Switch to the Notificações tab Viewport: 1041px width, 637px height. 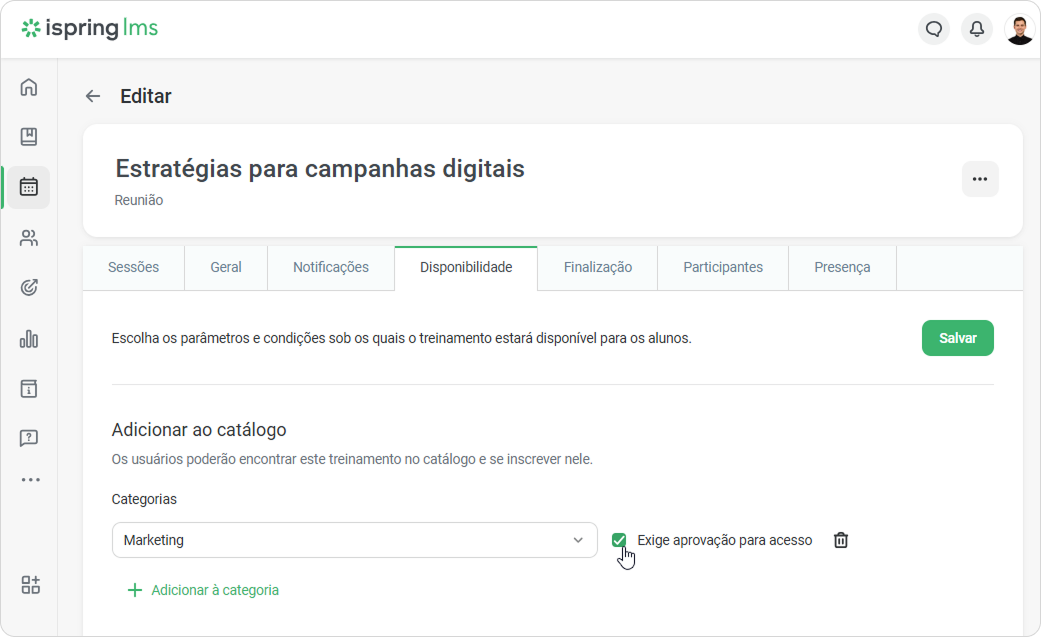click(x=331, y=267)
